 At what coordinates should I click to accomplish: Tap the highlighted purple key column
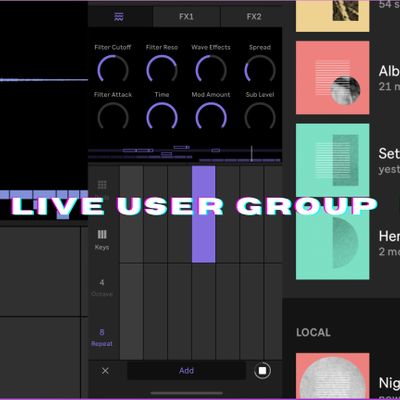tap(203, 214)
